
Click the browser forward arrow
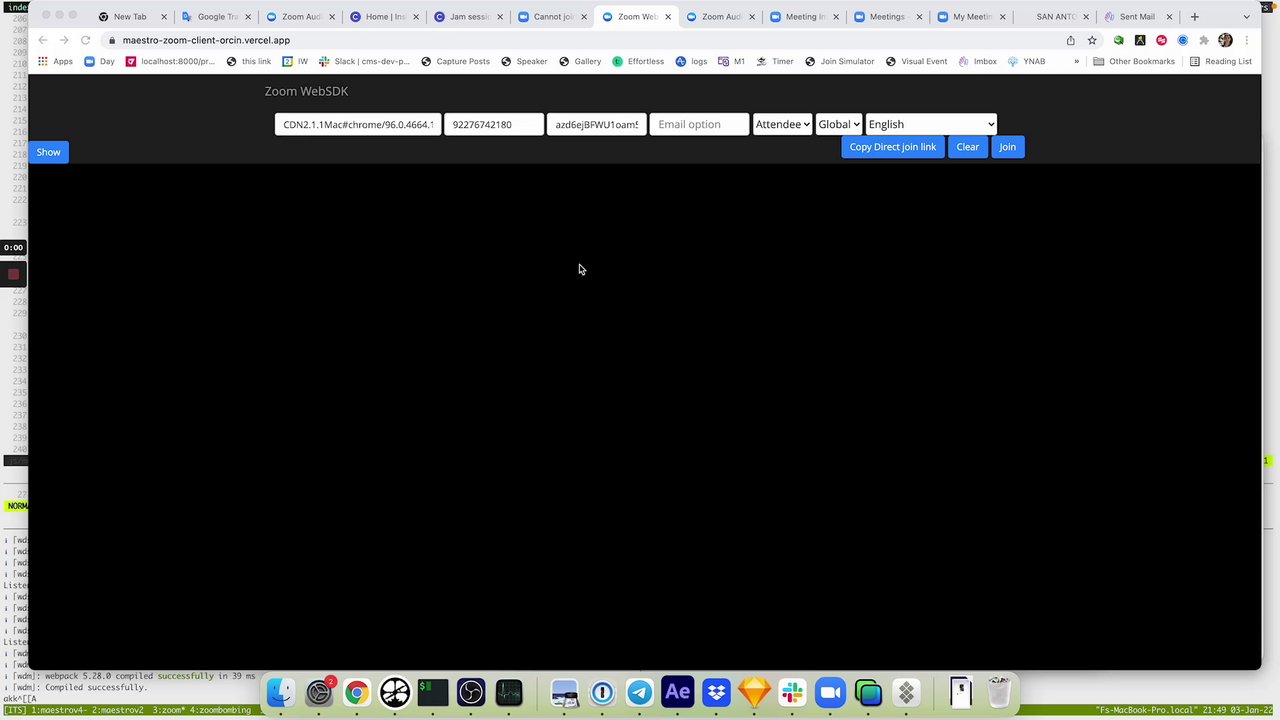64,40
